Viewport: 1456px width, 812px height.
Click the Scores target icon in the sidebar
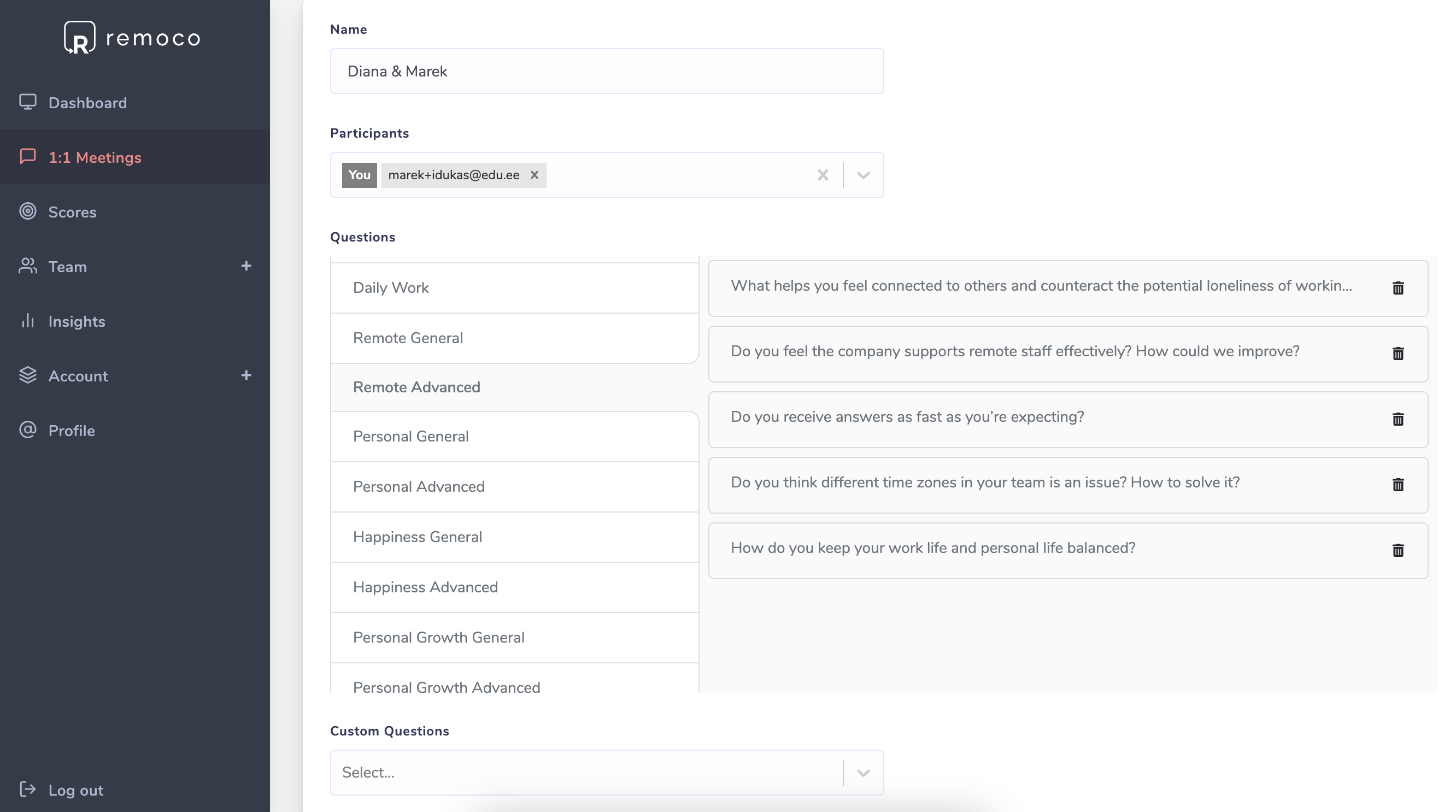pyautogui.click(x=28, y=211)
